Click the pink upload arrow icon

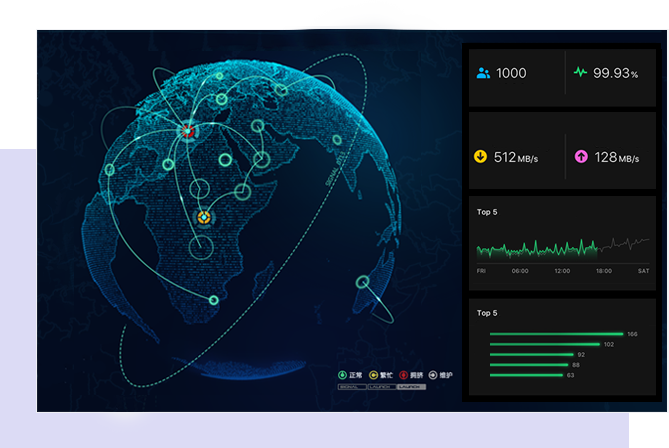click(x=579, y=157)
